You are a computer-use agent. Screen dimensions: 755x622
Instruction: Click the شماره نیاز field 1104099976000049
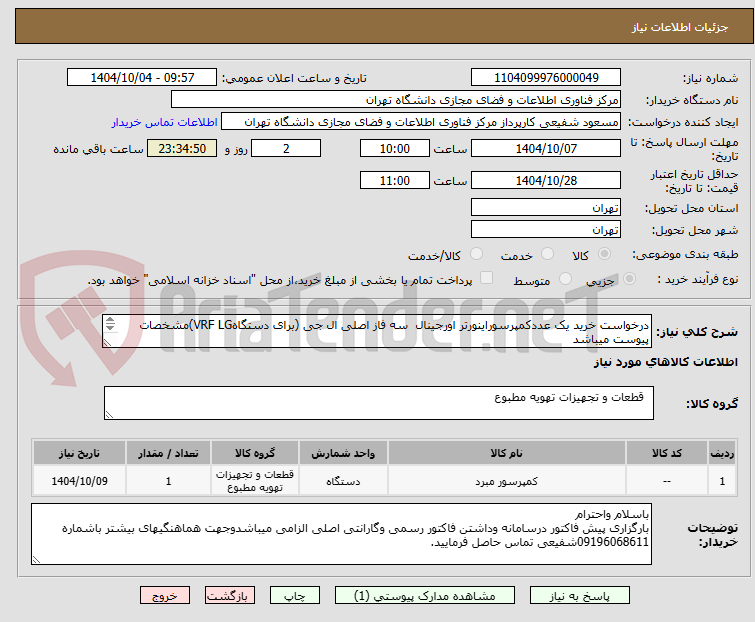546,78
